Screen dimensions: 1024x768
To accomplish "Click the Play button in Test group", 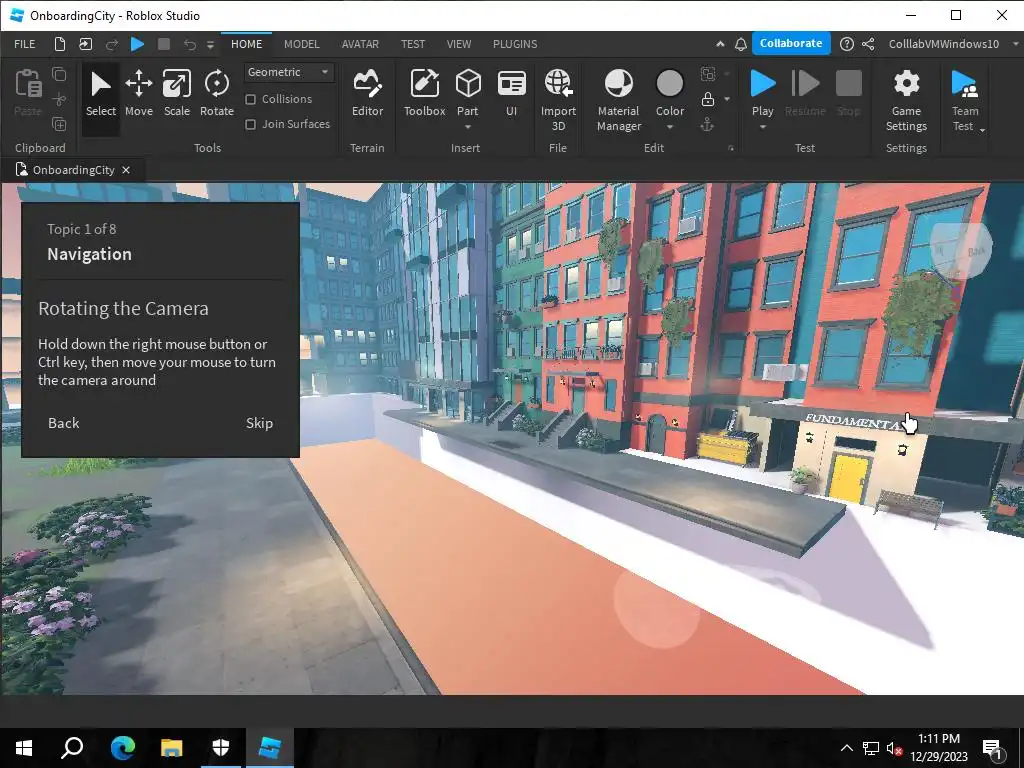I will point(762,91).
